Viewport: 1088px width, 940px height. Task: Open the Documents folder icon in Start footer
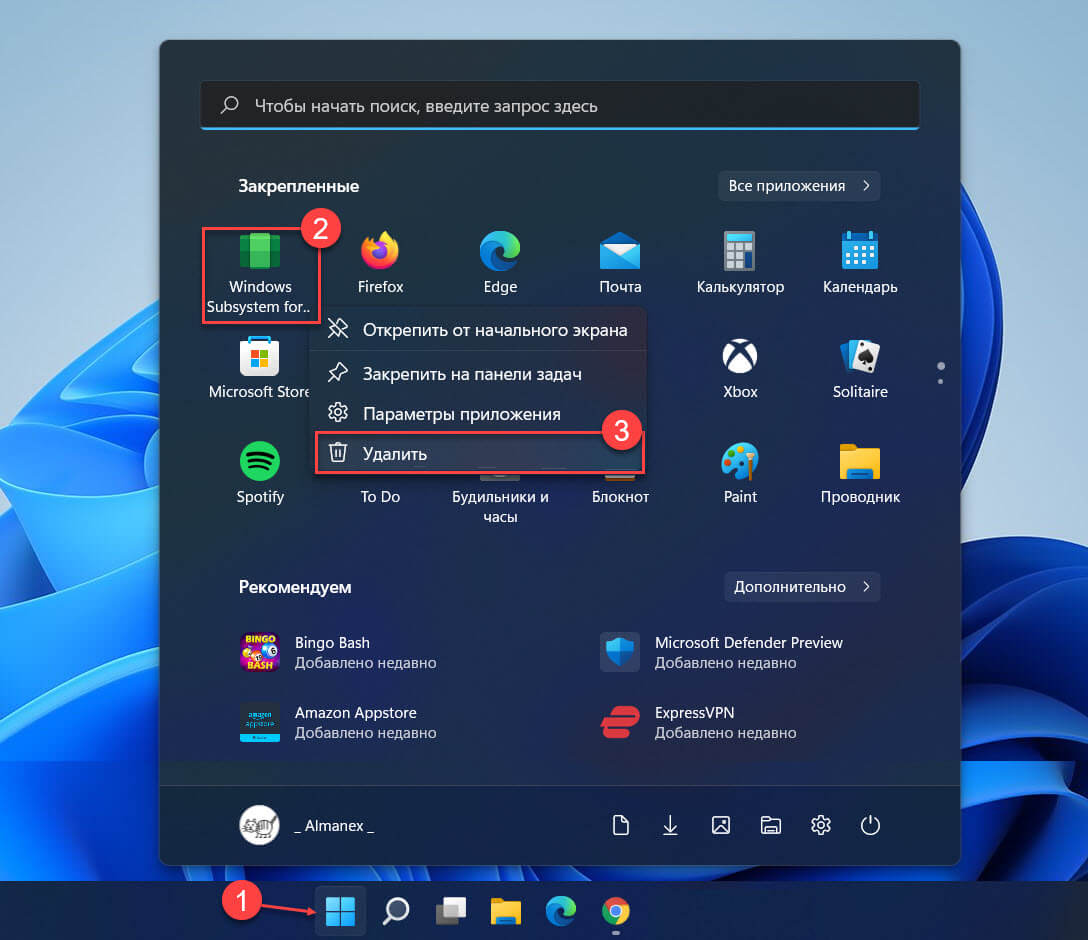click(x=621, y=825)
